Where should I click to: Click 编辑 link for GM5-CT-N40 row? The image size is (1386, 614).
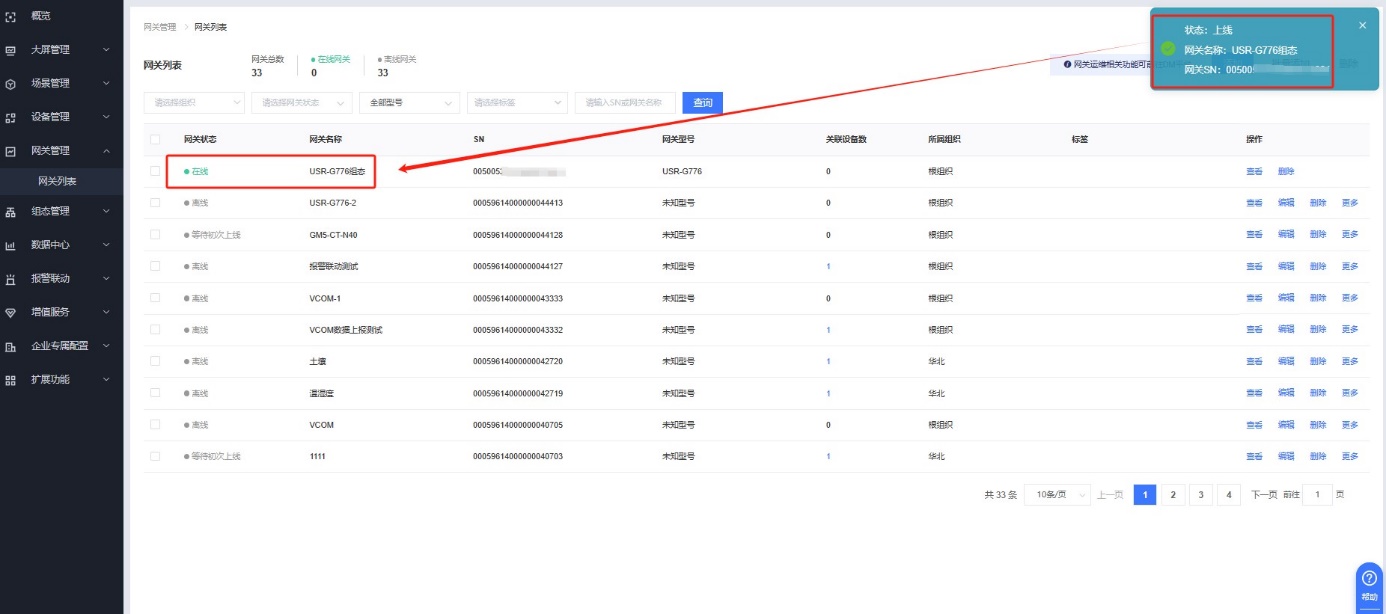(x=1286, y=235)
